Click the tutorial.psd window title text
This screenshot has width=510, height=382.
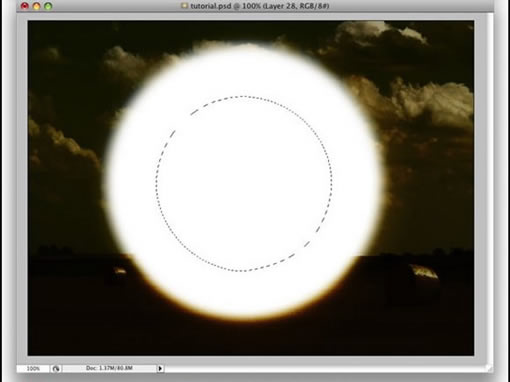260,6
